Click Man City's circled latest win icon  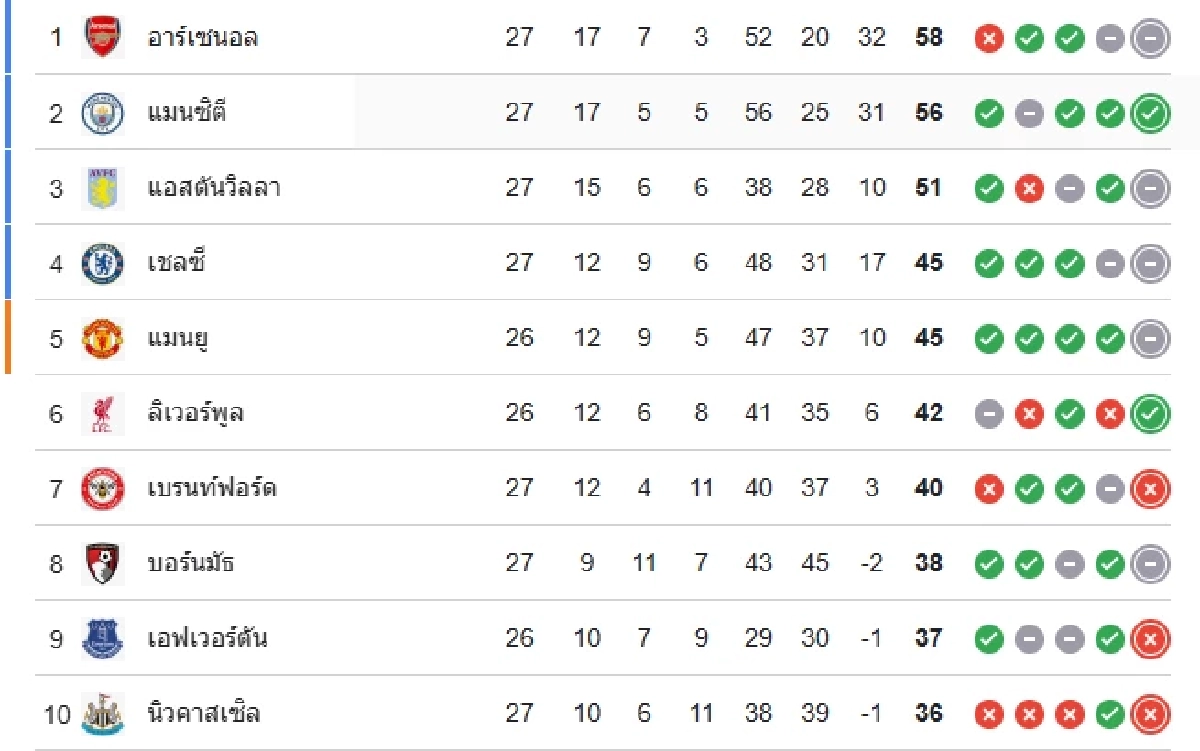1150,114
